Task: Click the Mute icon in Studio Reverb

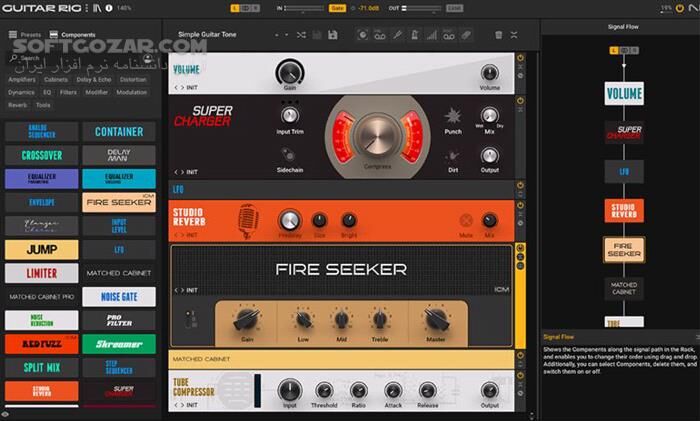Action: tap(466, 221)
